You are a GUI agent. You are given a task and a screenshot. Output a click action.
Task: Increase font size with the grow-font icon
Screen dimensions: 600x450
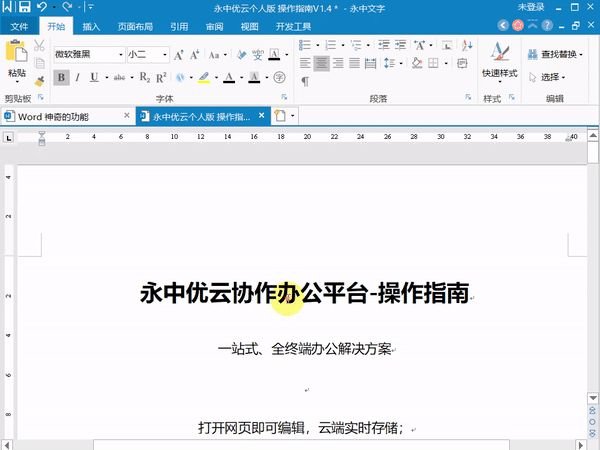178,55
